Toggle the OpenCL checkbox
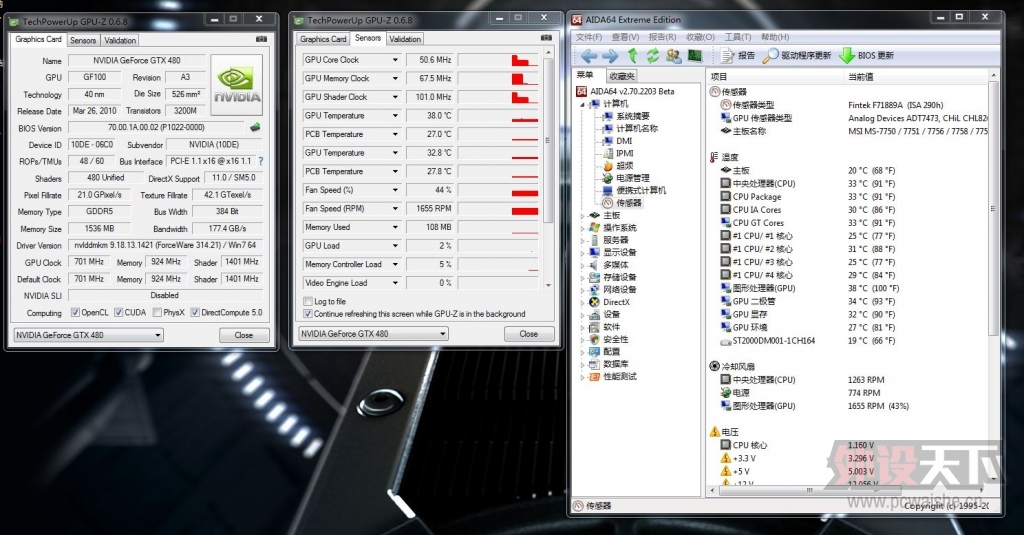1024x535 pixels. tap(75, 312)
